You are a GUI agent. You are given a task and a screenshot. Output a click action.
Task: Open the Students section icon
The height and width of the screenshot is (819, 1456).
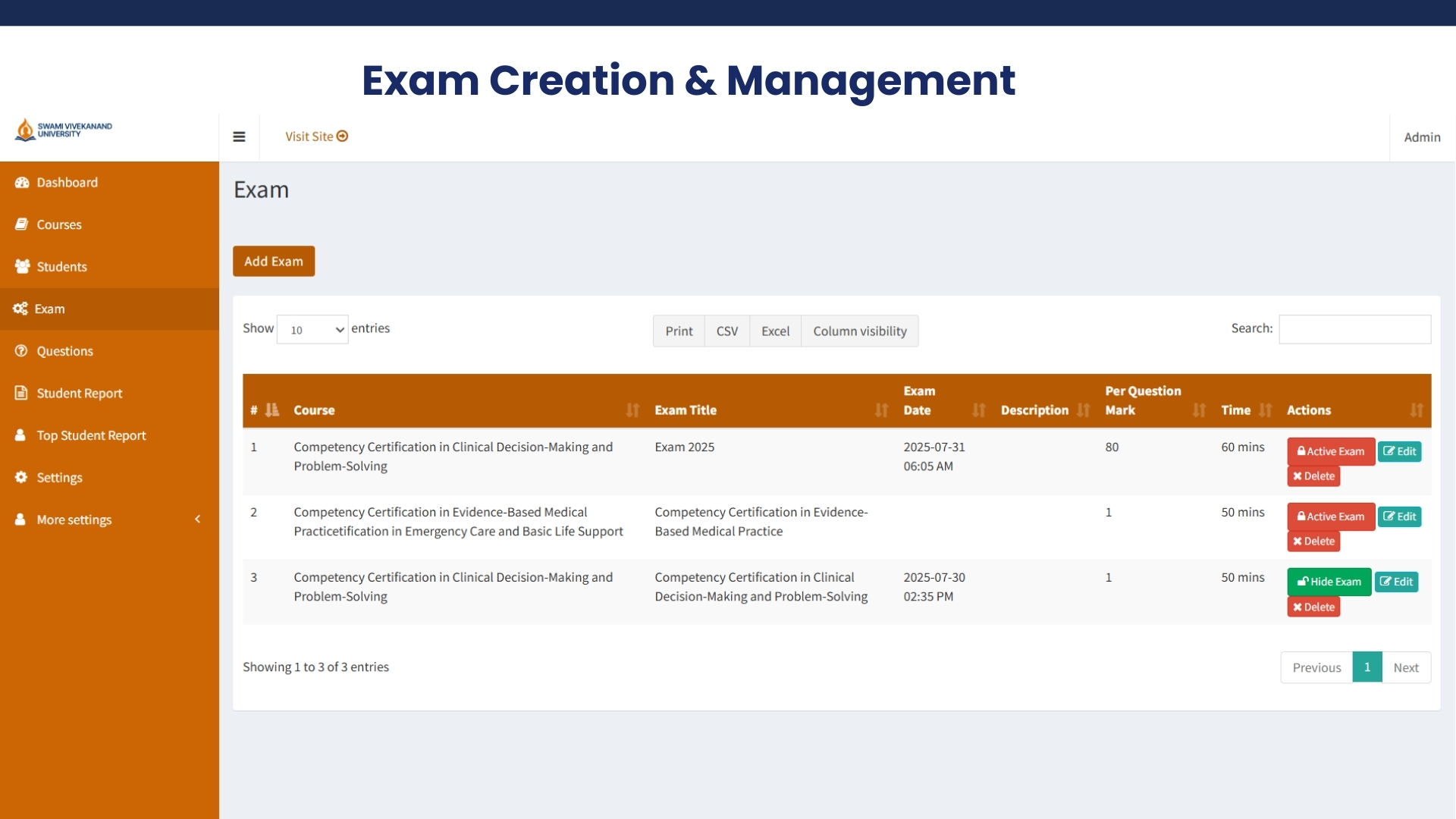[x=22, y=266]
